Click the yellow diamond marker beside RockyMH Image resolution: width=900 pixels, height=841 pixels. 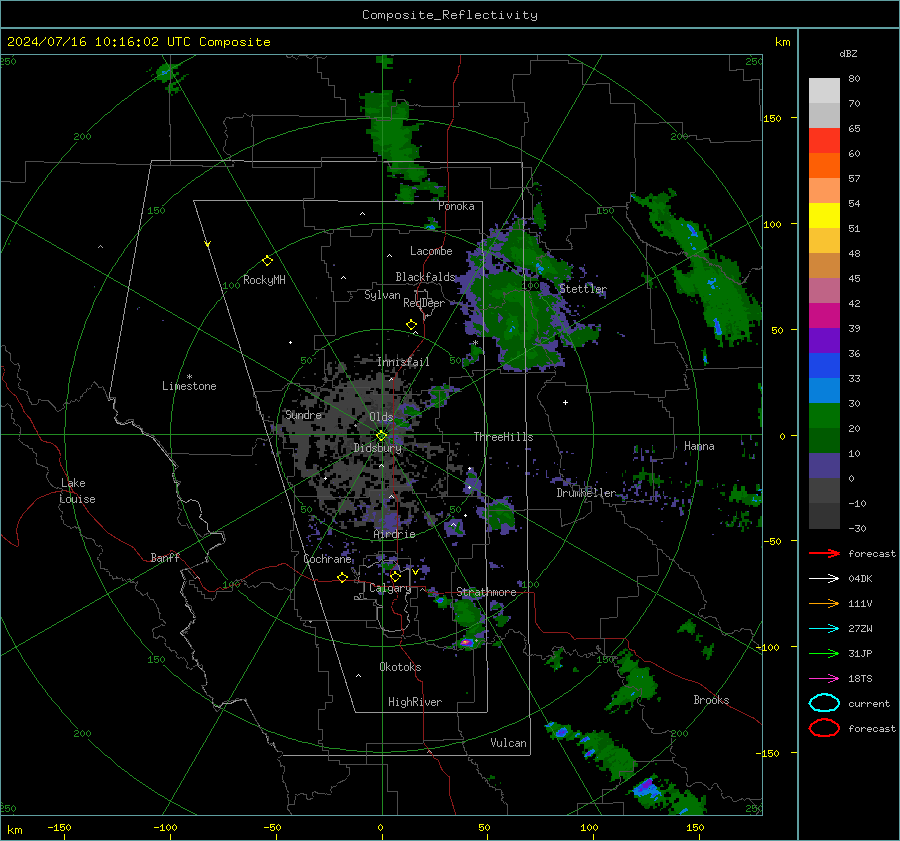(x=267, y=261)
